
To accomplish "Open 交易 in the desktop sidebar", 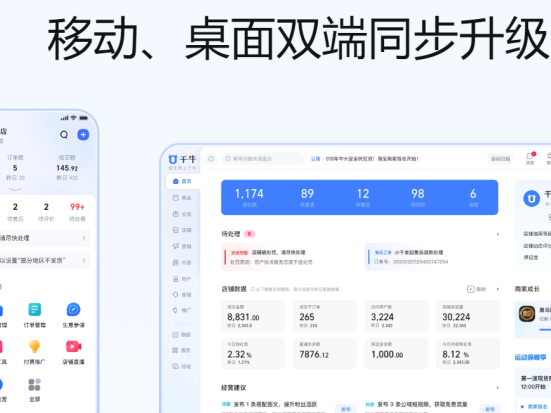I will pos(182,214).
